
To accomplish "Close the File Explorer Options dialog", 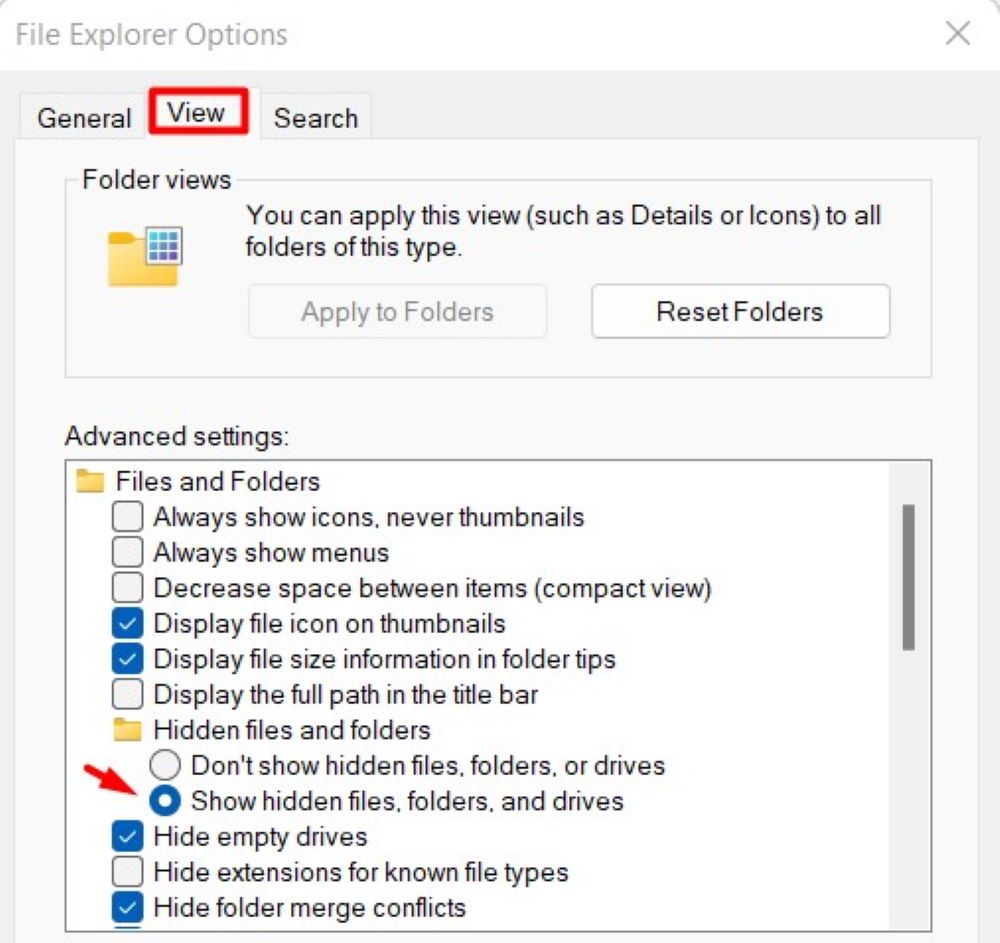I will 957,34.
